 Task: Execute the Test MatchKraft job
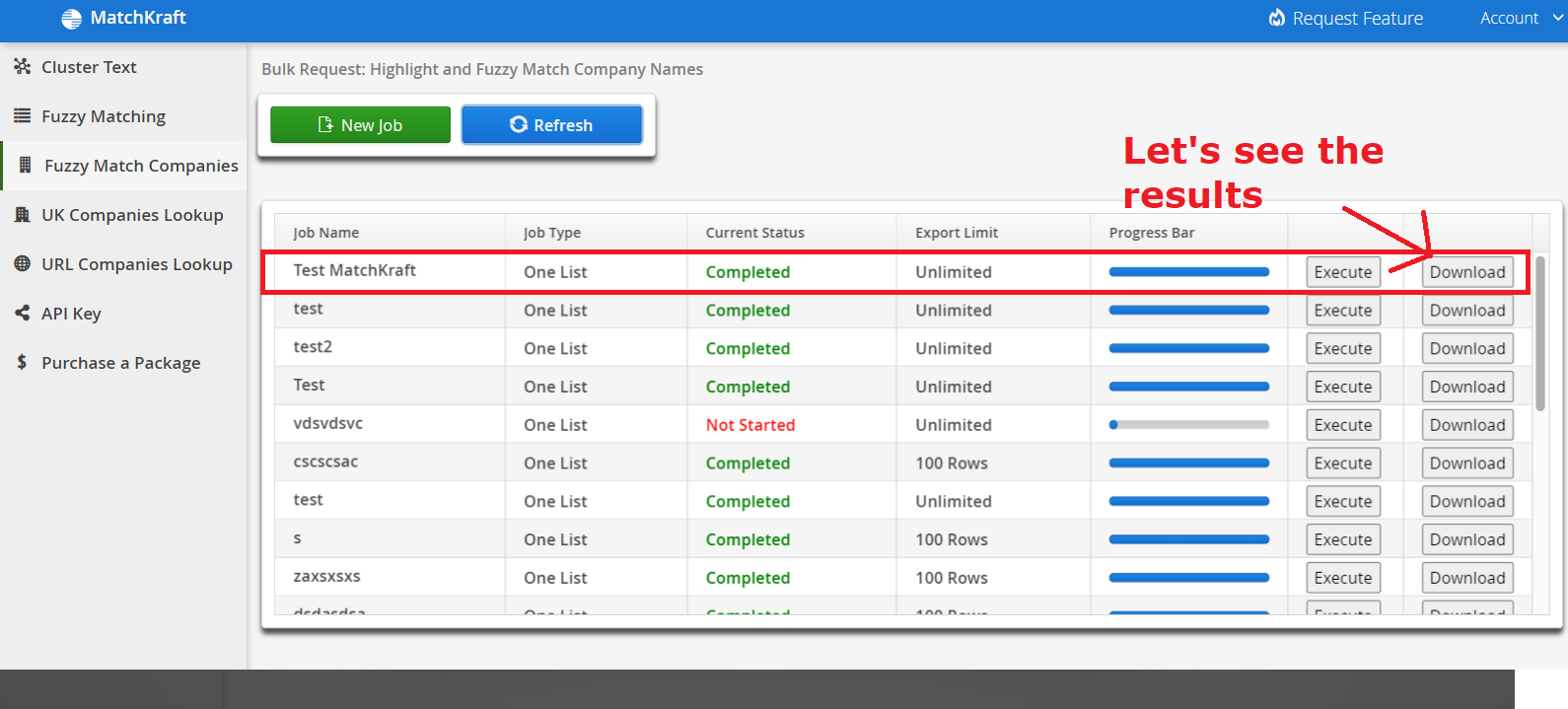[x=1343, y=272]
